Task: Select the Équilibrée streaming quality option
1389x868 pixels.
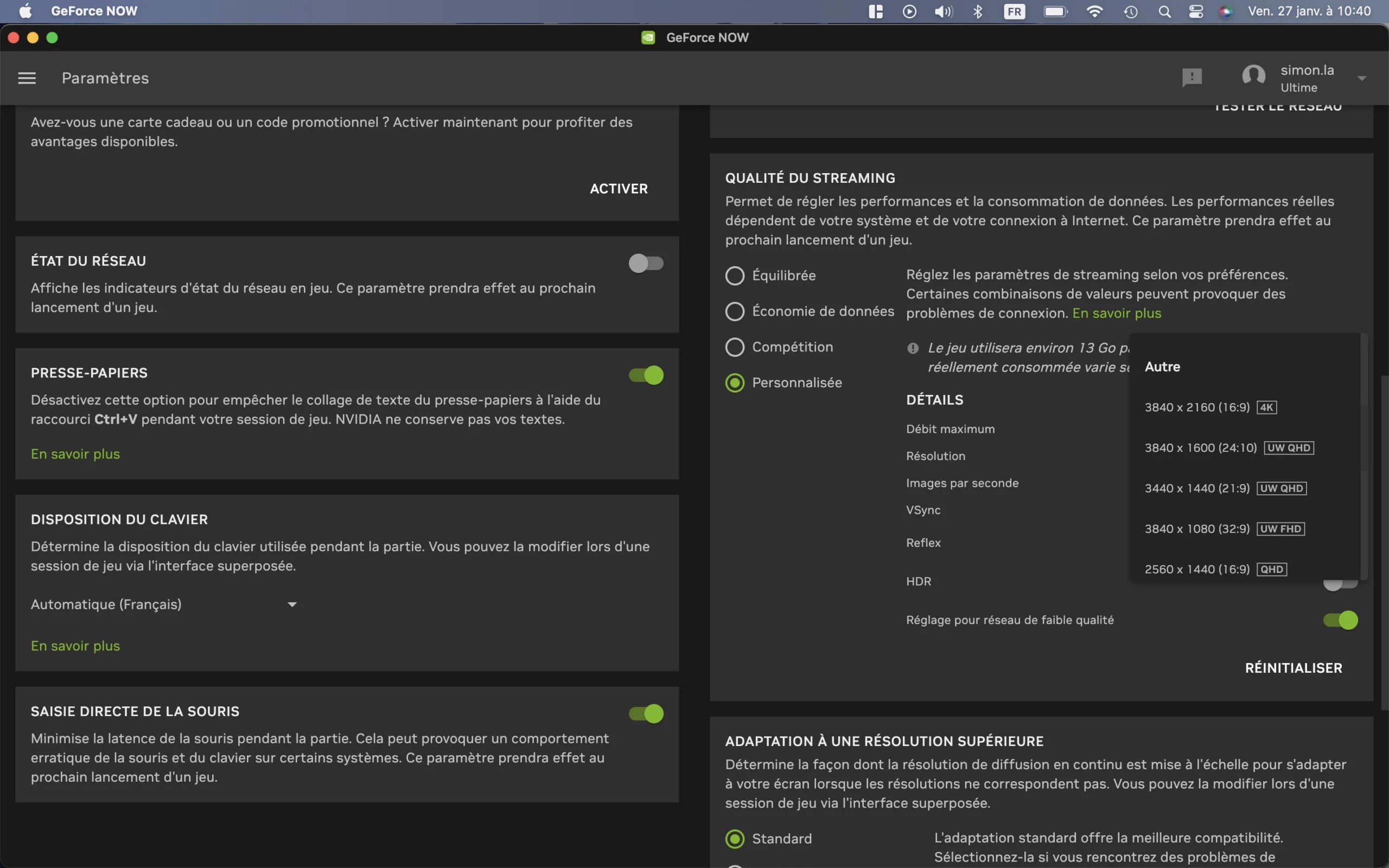Action: click(771, 276)
